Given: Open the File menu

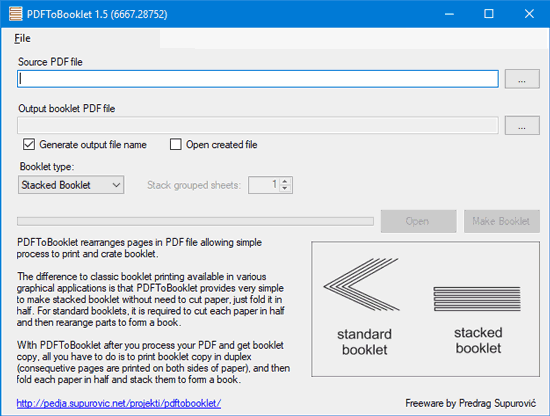Looking at the screenshot, I should pyautogui.click(x=22, y=38).
